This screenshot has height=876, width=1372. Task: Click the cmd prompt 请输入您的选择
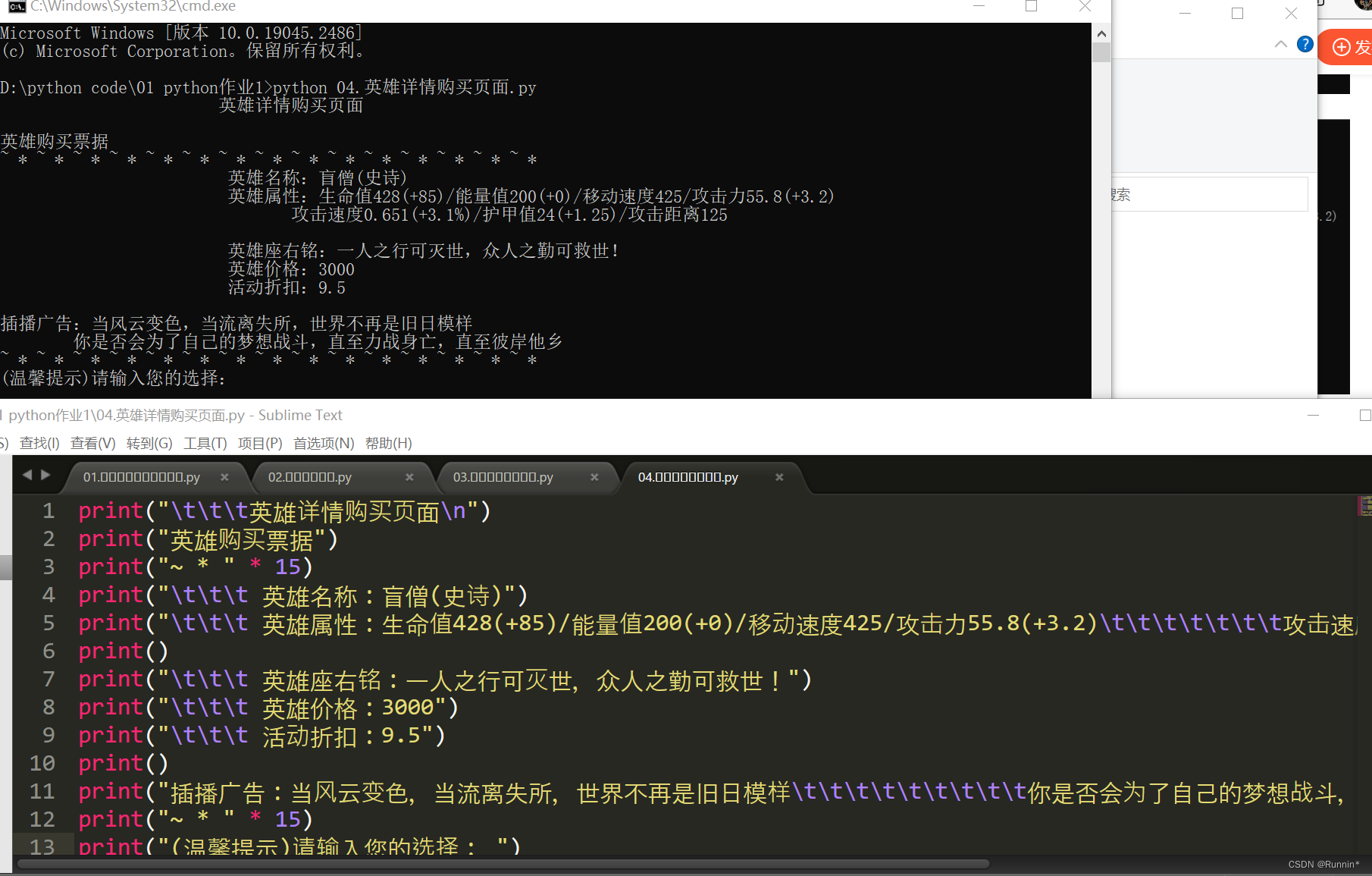click(x=158, y=378)
